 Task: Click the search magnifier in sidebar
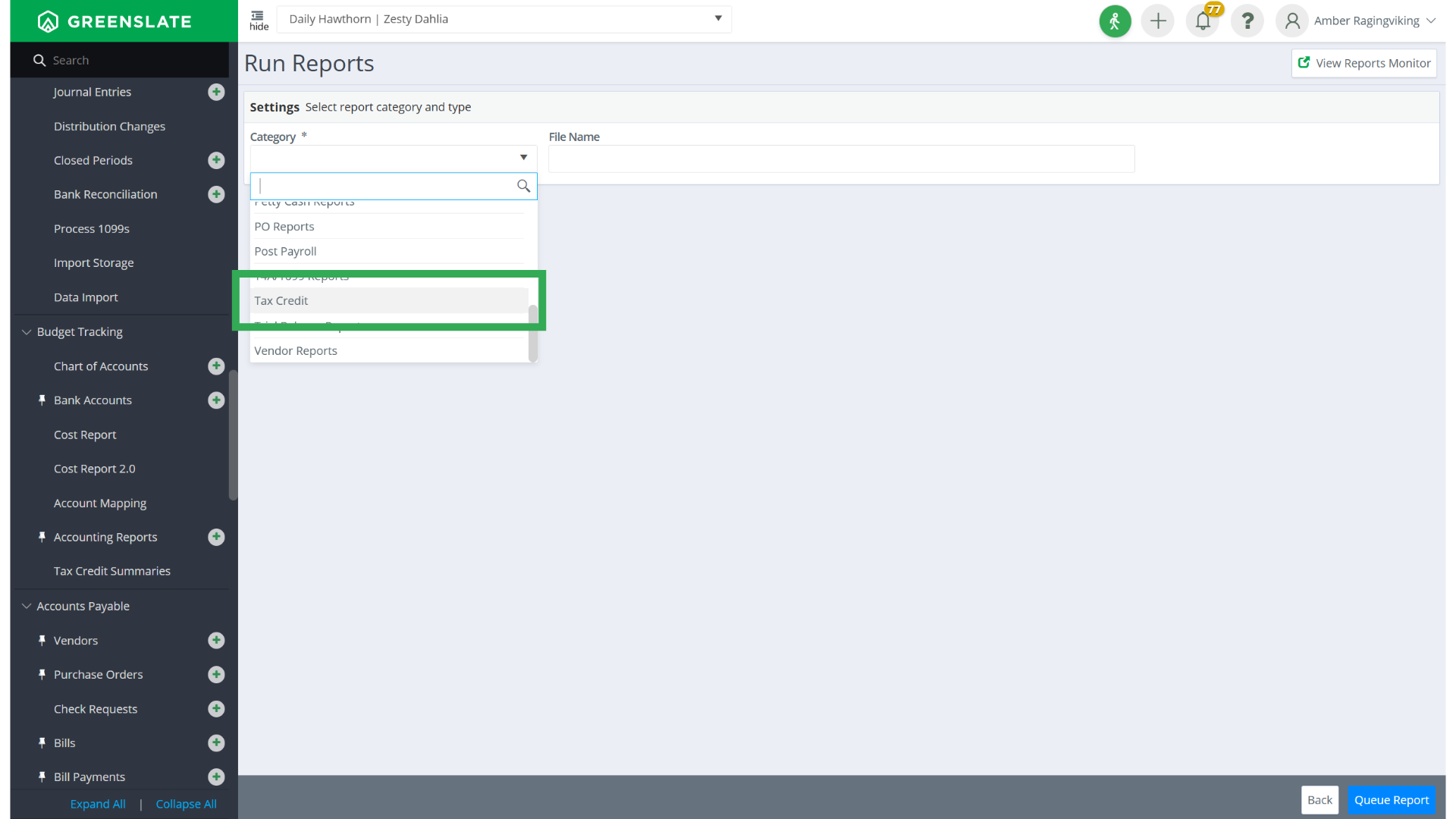pyautogui.click(x=39, y=60)
